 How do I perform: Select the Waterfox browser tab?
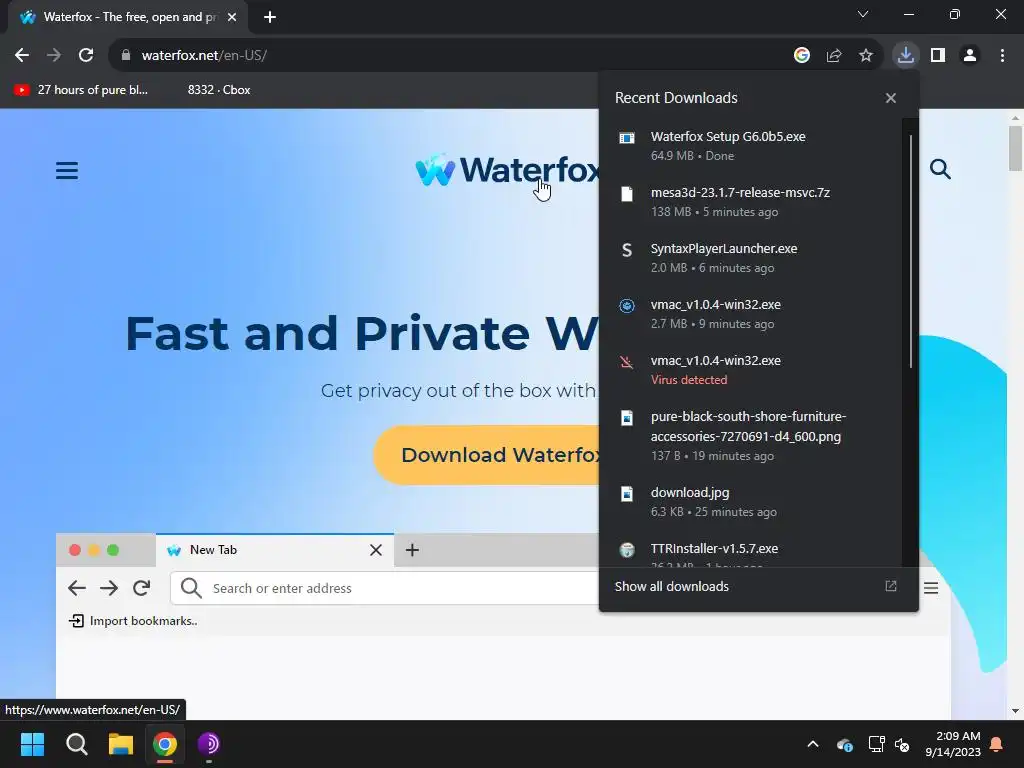pos(128,17)
